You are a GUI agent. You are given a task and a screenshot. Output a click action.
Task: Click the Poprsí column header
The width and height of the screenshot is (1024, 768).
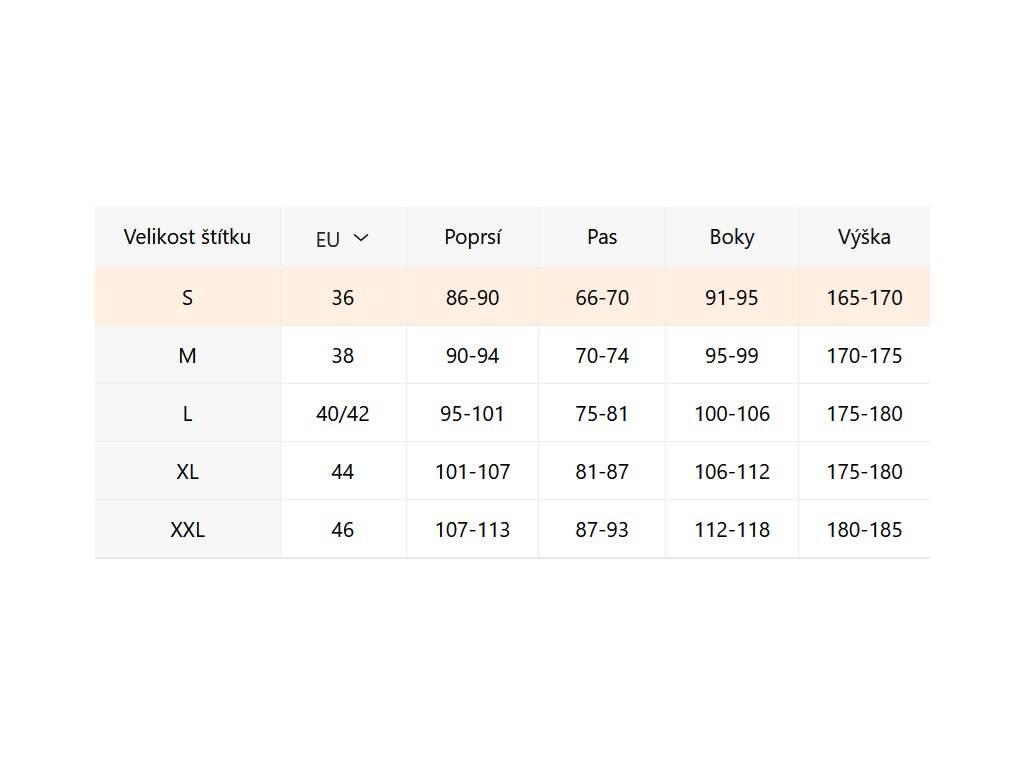click(x=472, y=237)
